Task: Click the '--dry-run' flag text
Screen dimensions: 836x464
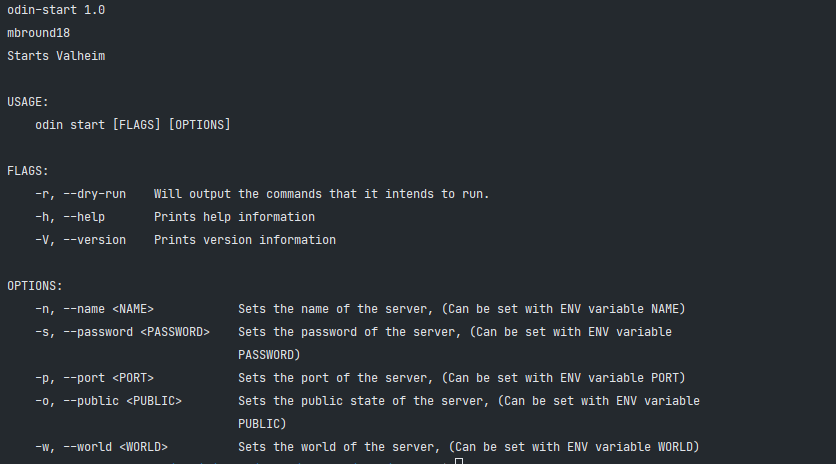Action: (x=94, y=194)
